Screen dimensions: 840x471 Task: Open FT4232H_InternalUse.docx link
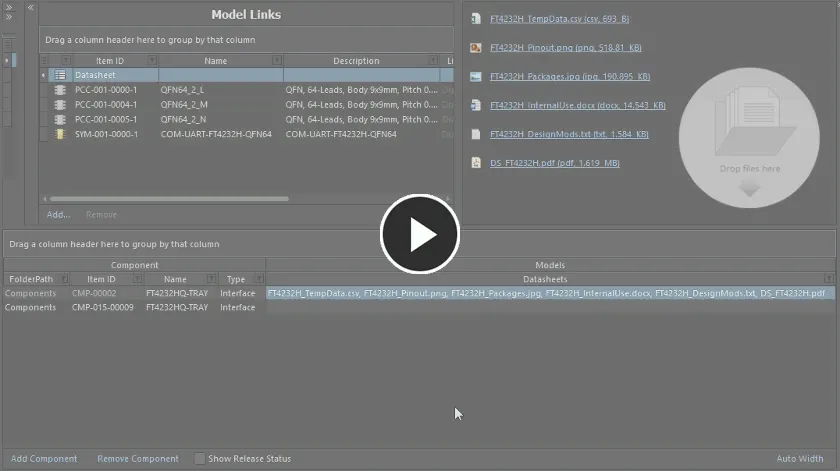click(x=578, y=106)
